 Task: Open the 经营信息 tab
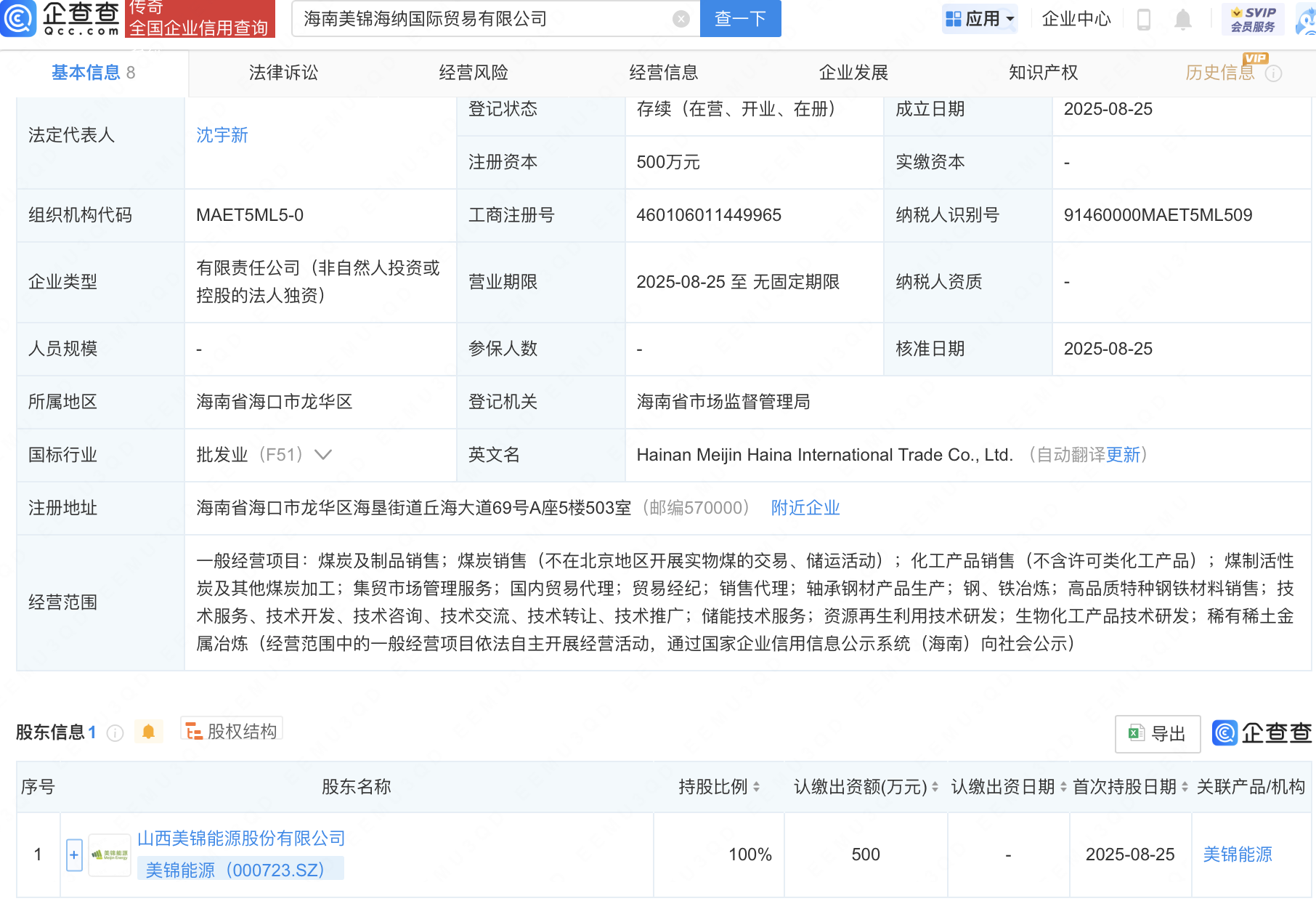coord(664,73)
